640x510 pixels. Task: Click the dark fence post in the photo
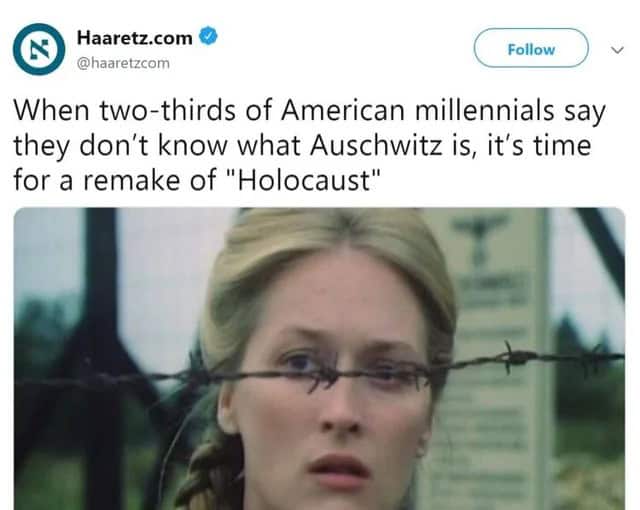(102, 359)
